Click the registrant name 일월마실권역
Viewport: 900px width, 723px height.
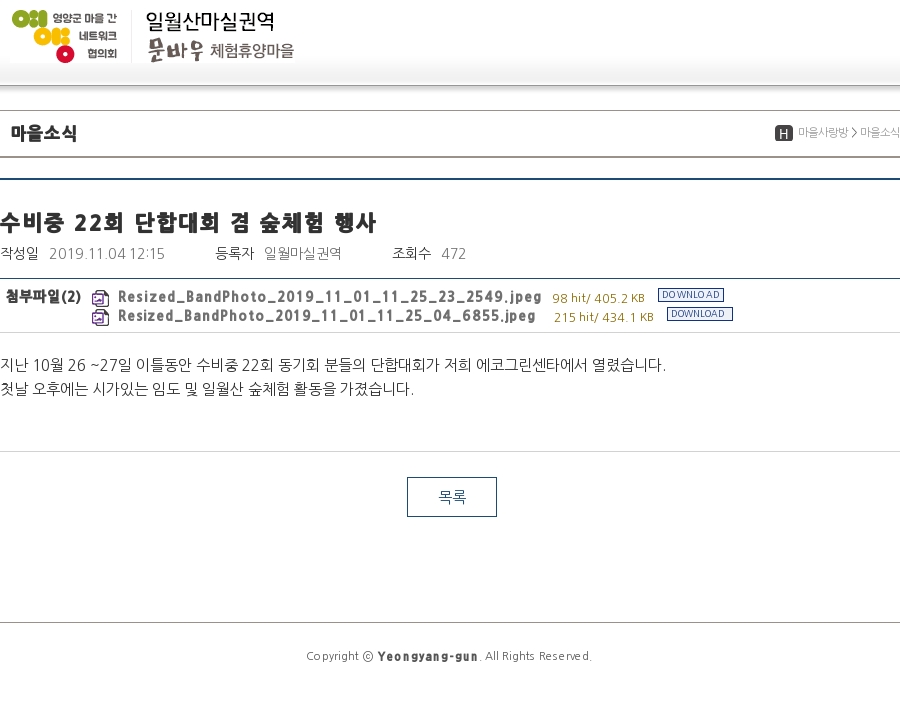point(302,254)
